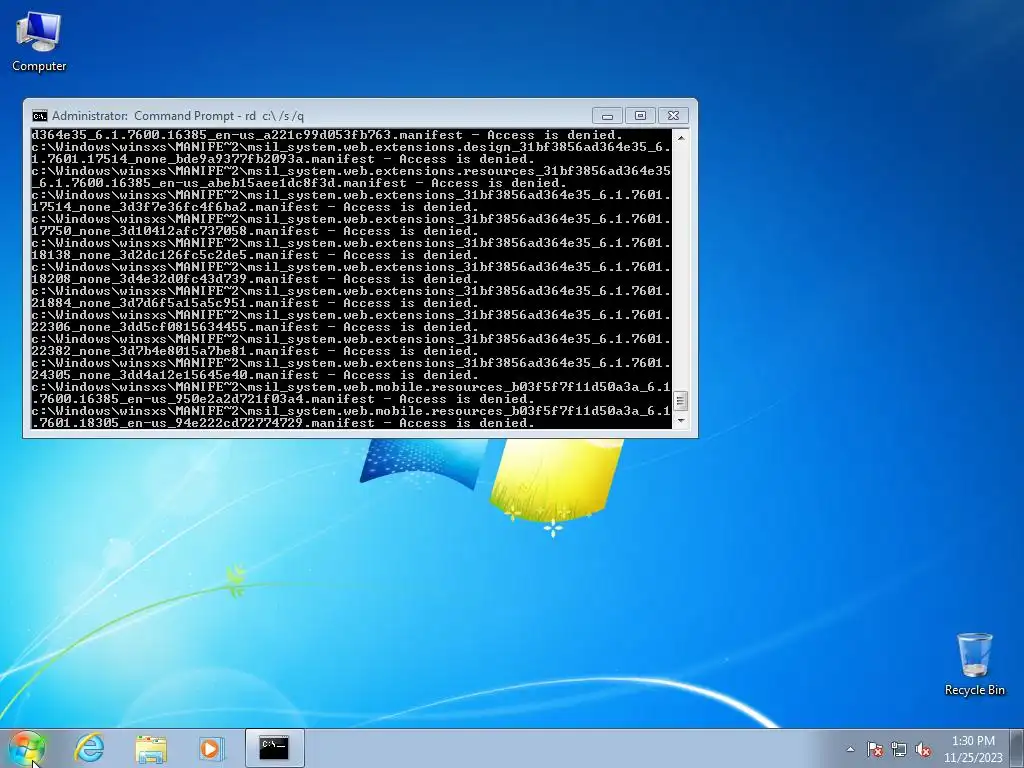Click line '22382_none_3d7b4e8015a7be81.manifest - Access is denied.'
The height and width of the screenshot is (768, 1024).
pos(255,351)
